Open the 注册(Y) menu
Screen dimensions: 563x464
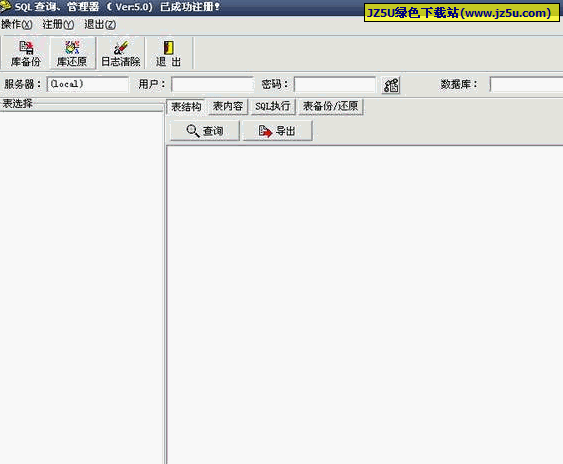coord(58,24)
